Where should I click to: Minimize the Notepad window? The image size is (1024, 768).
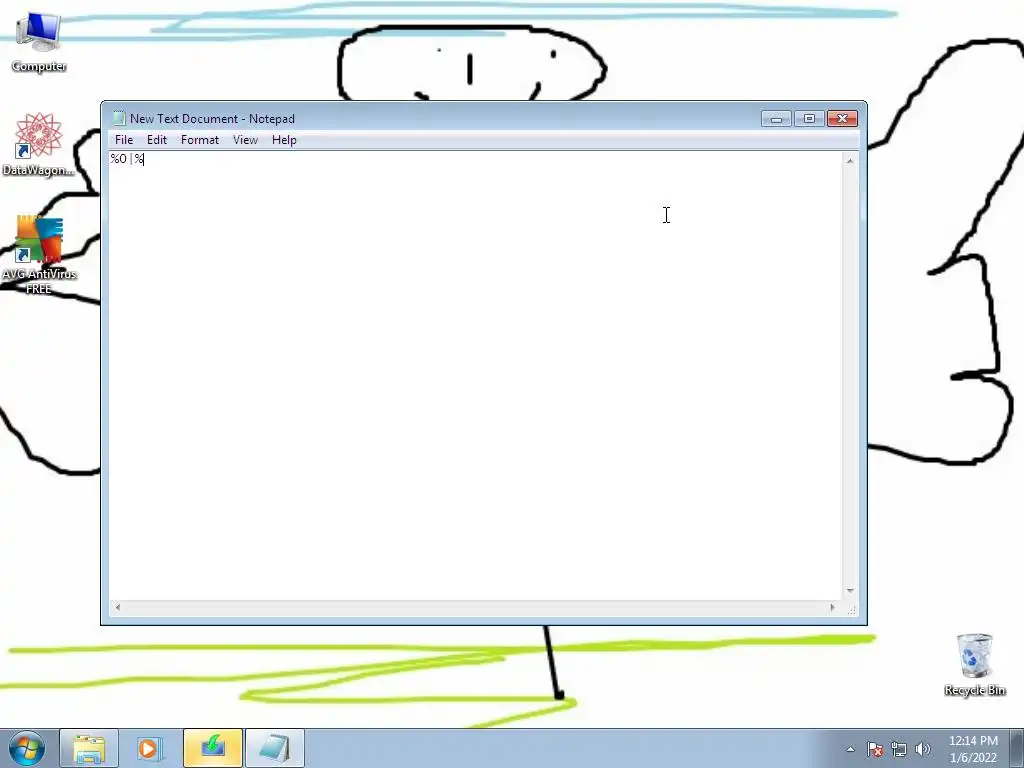click(776, 119)
